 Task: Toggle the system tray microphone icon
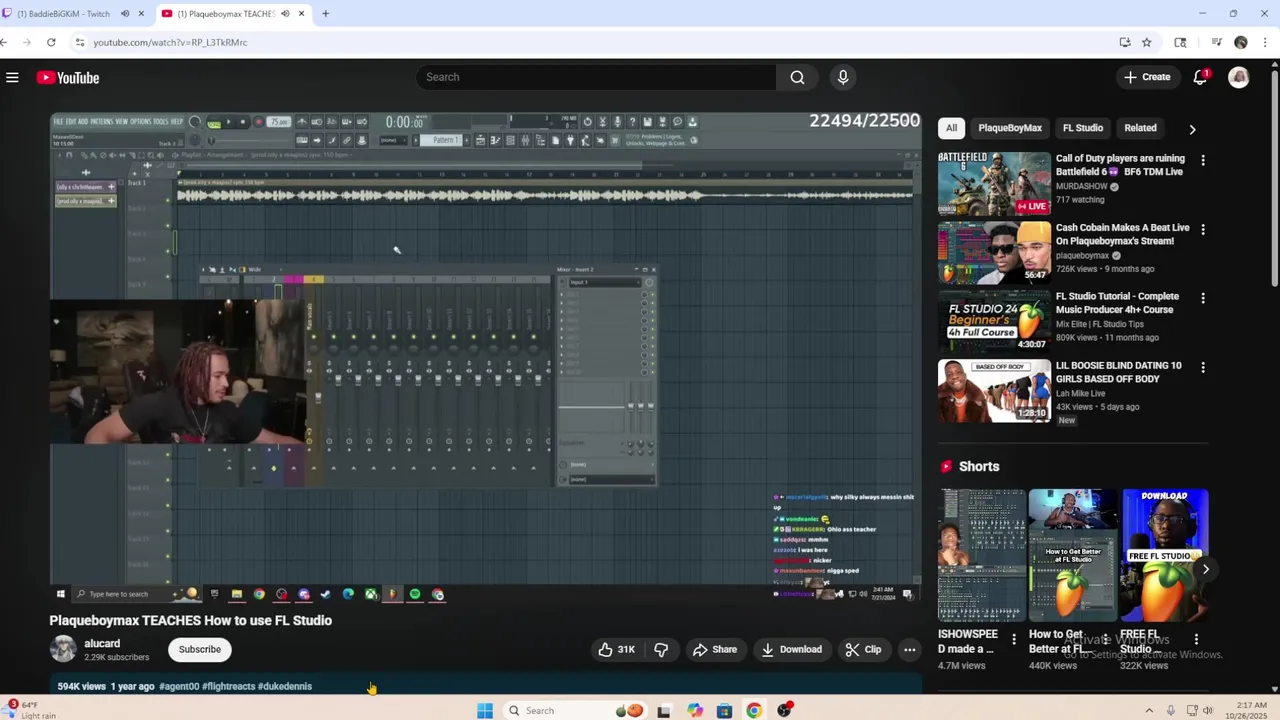pyautogui.click(x=1170, y=710)
